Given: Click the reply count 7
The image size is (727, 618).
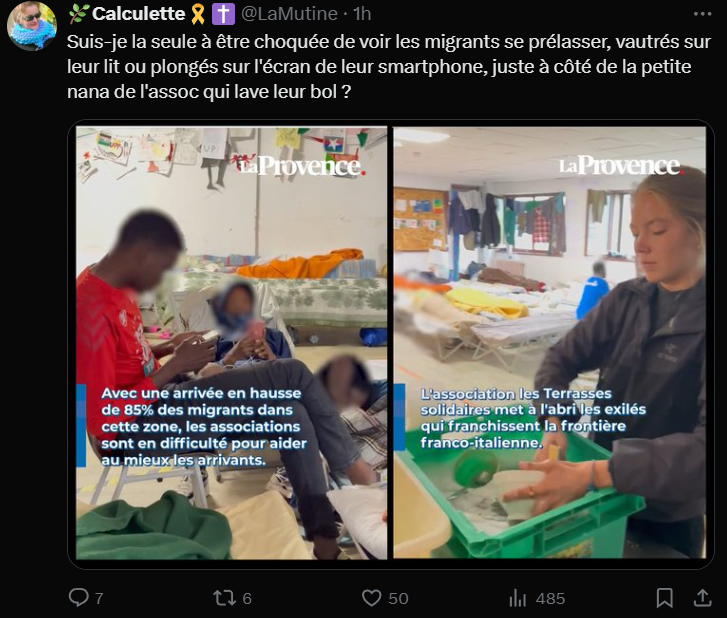Looking at the screenshot, I should pyautogui.click(x=99, y=599).
